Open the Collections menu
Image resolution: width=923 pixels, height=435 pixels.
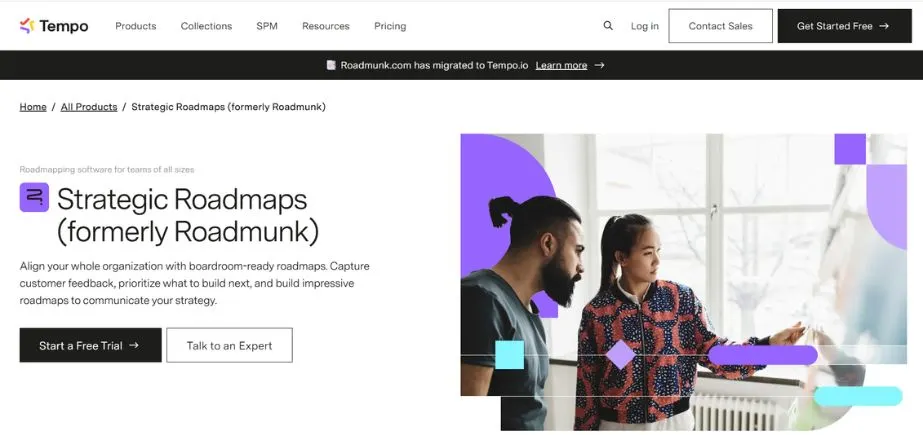206,26
